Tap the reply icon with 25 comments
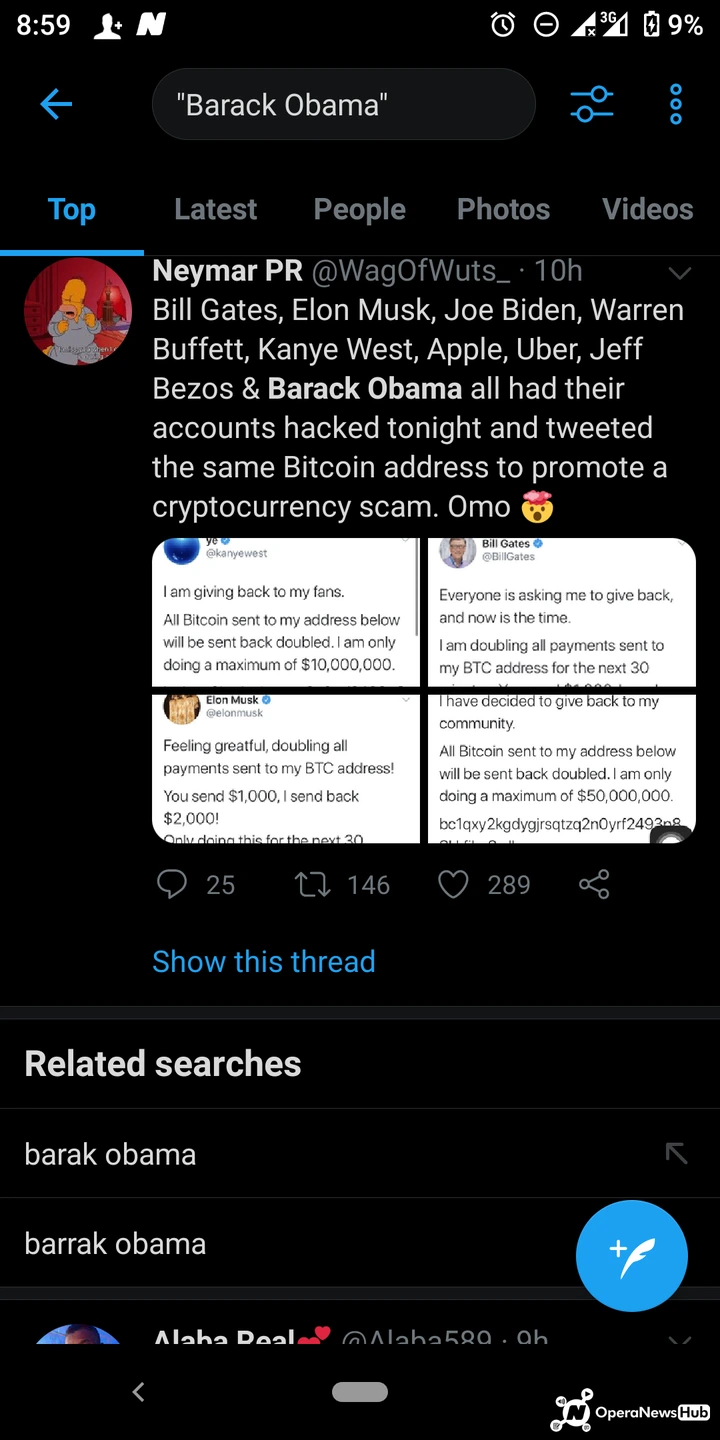Screen dimensions: 720x1440 [x=173, y=884]
